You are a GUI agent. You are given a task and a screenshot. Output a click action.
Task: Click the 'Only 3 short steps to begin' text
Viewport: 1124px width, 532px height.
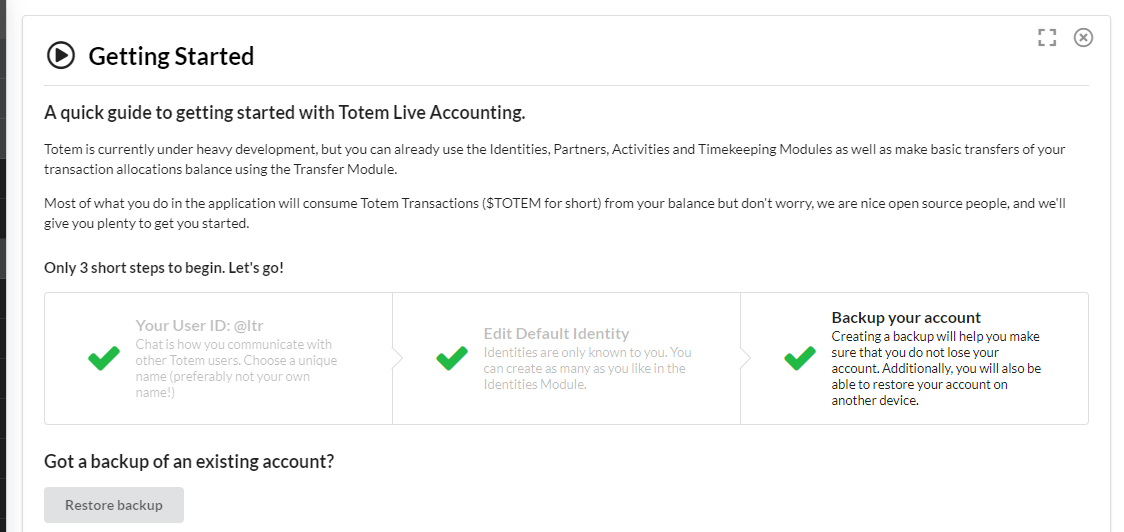click(x=164, y=268)
